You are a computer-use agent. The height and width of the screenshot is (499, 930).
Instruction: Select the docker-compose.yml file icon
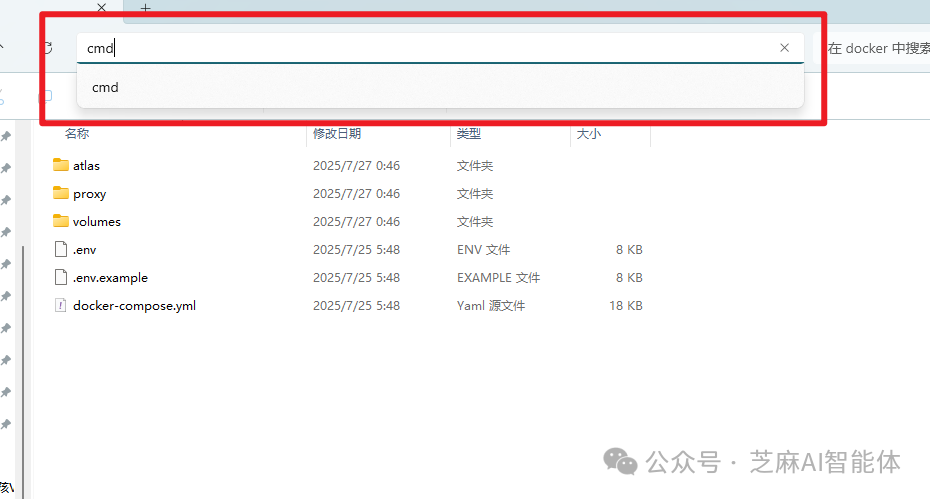(x=60, y=305)
